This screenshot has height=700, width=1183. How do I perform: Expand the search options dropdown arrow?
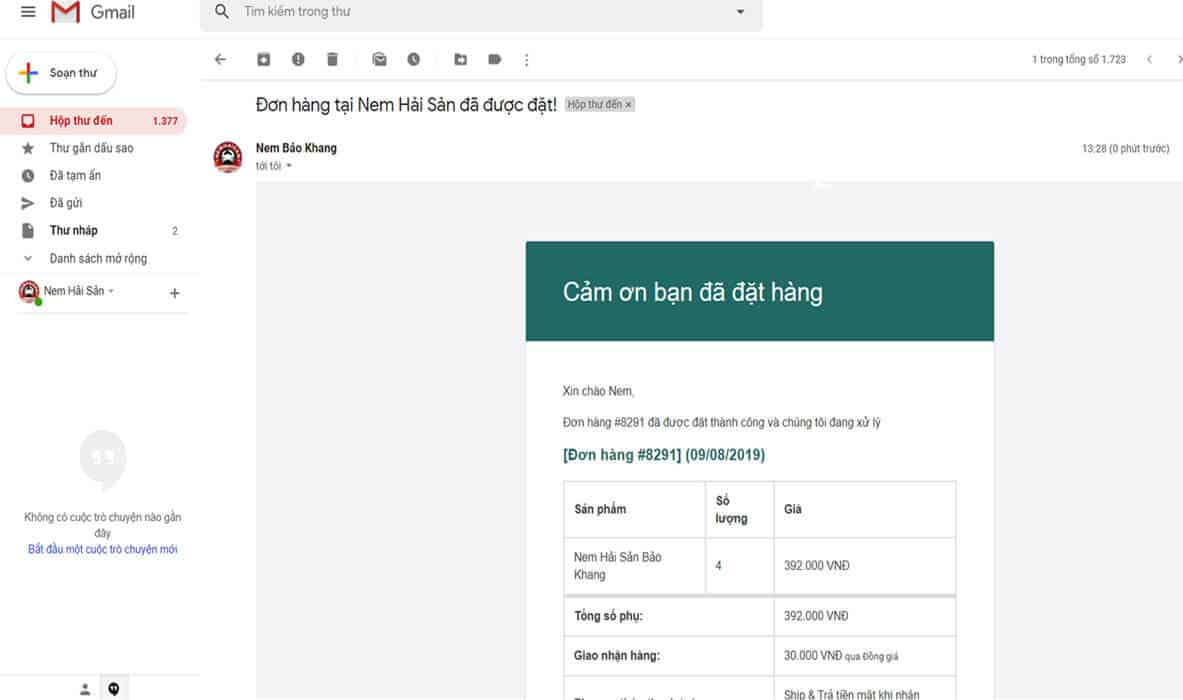pyautogui.click(x=740, y=12)
